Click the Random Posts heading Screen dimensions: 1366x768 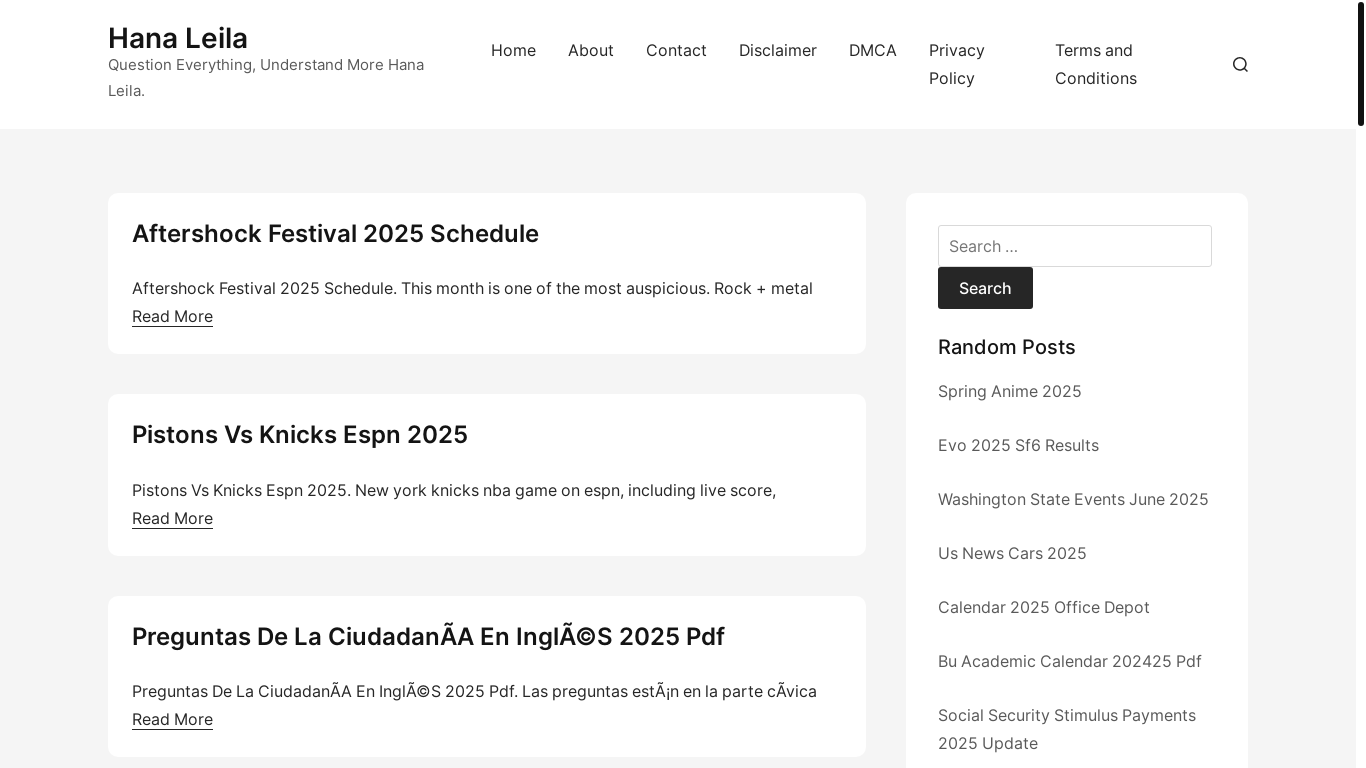click(x=1007, y=347)
